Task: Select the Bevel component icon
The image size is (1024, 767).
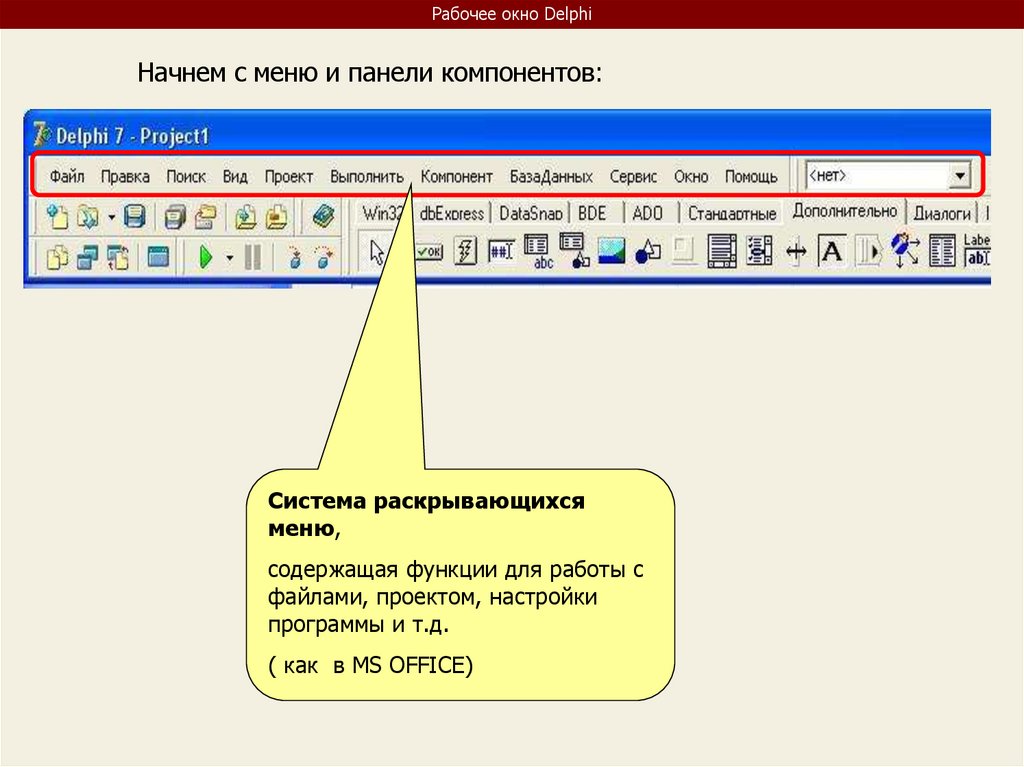Action: pos(684,252)
